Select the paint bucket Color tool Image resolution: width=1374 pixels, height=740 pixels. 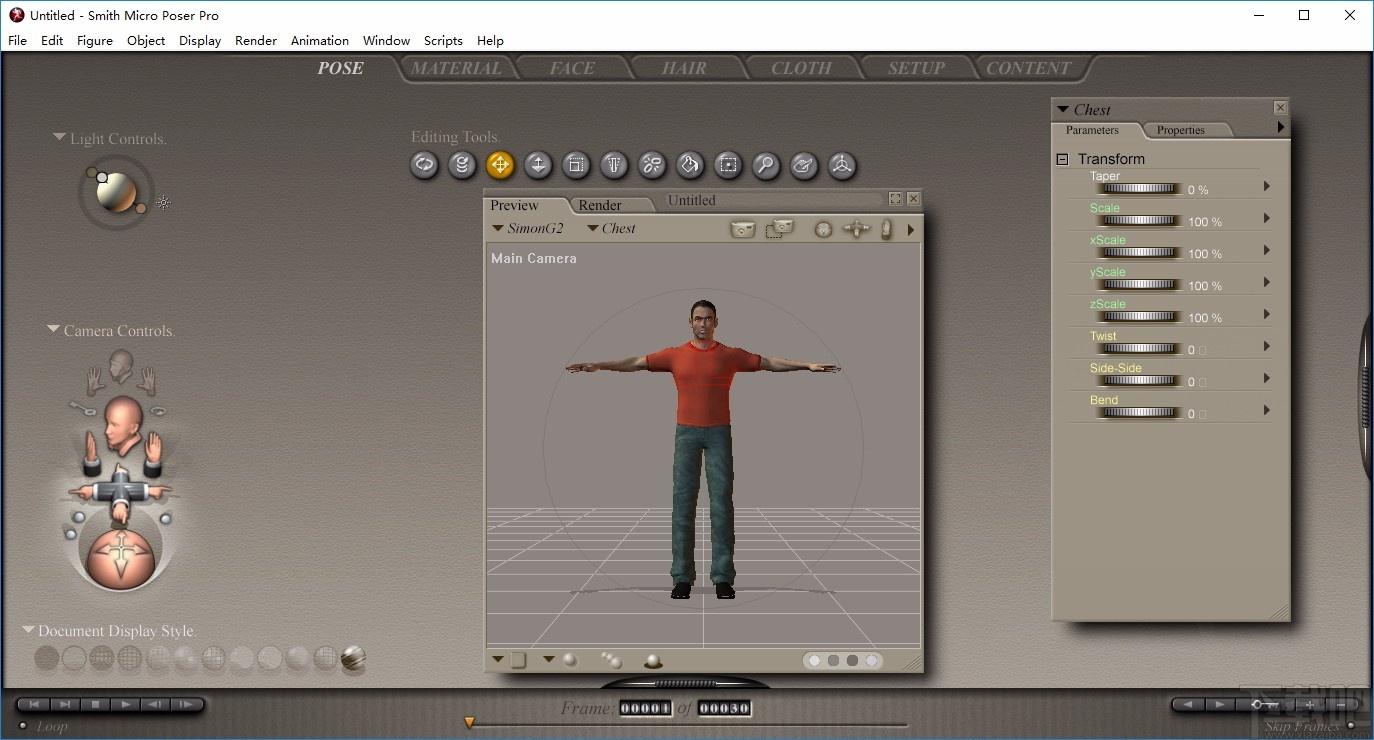690,165
